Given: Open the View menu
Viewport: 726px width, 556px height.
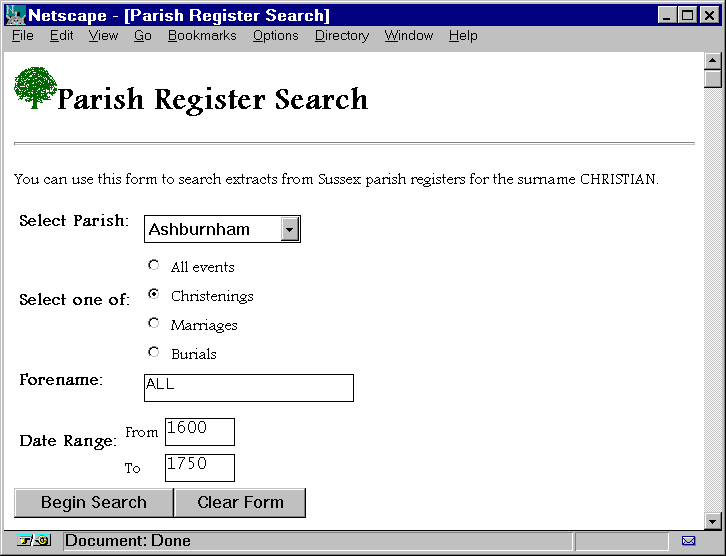Looking at the screenshot, I should point(103,36).
